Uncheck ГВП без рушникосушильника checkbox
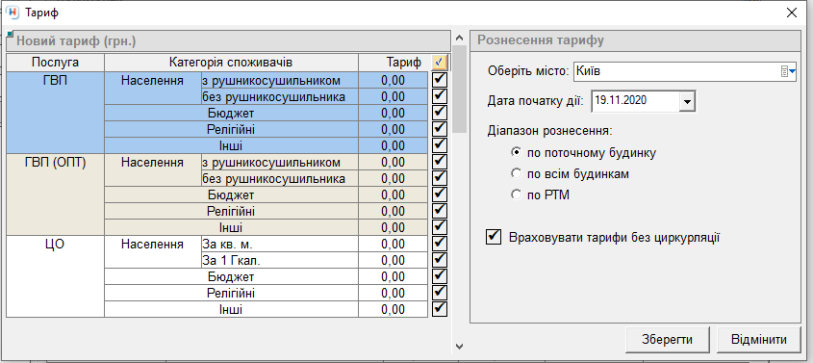813x363 pixels. [x=440, y=96]
